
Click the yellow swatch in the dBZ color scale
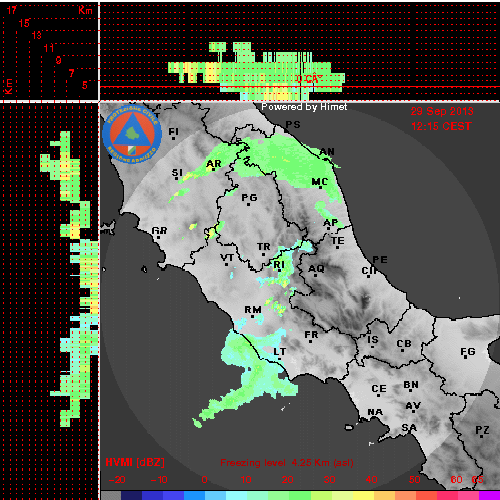coord(363,495)
